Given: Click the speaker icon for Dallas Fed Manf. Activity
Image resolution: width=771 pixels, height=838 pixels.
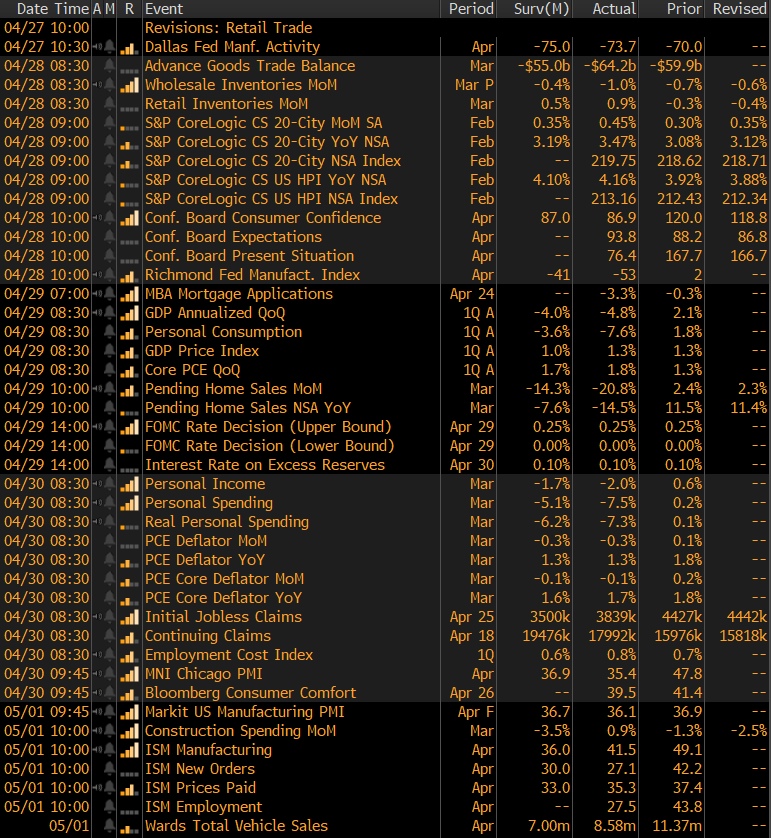Looking at the screenshot, I should (x=96, y=47).
